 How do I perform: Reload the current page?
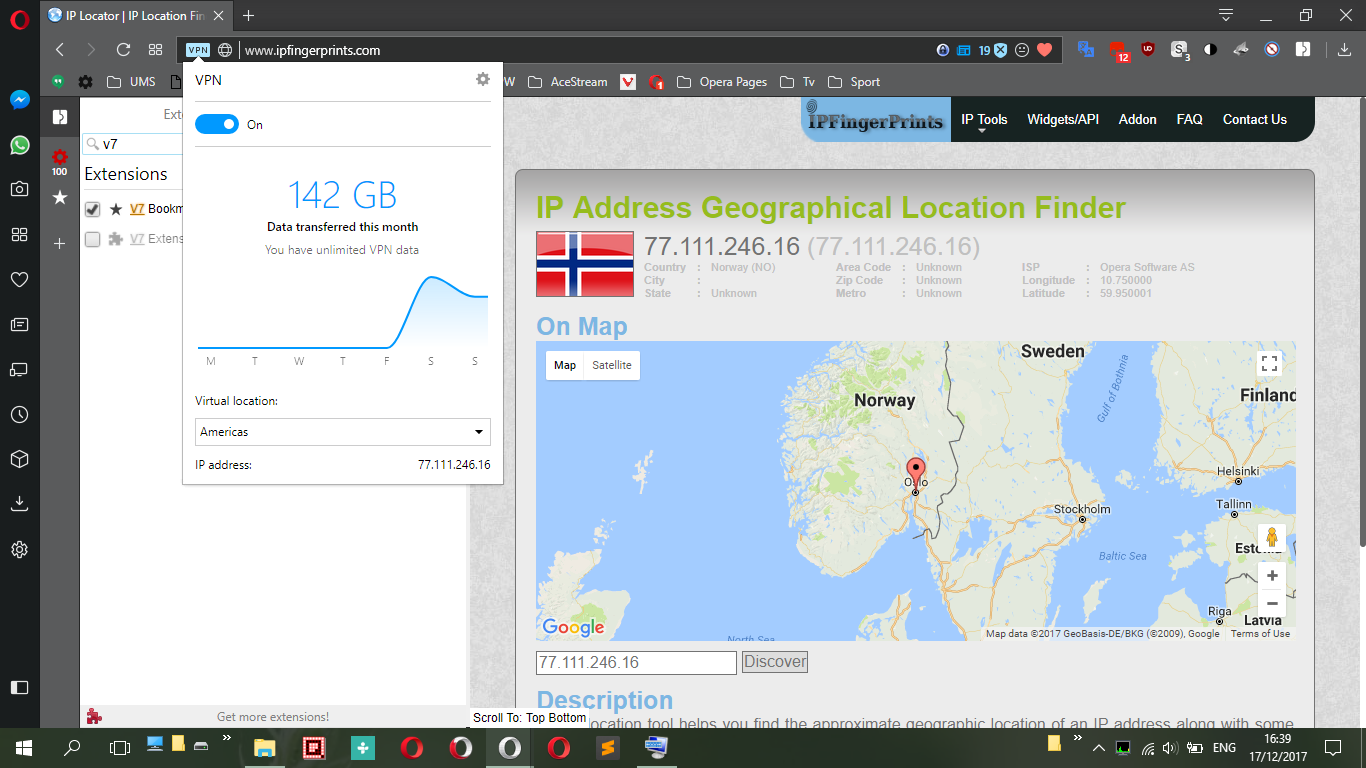tap(123, 50)
